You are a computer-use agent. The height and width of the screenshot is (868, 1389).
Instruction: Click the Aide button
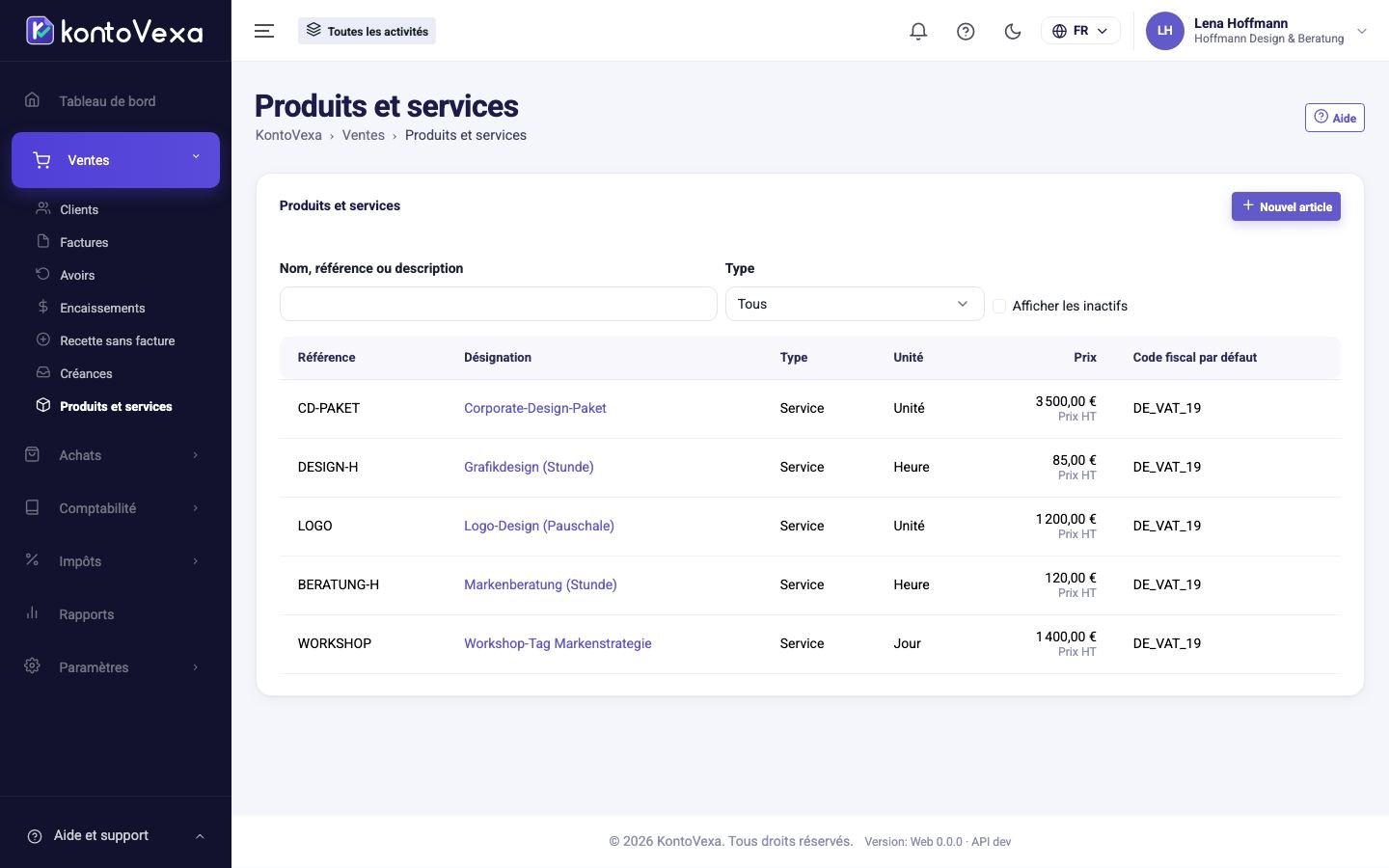[1334, 118]
